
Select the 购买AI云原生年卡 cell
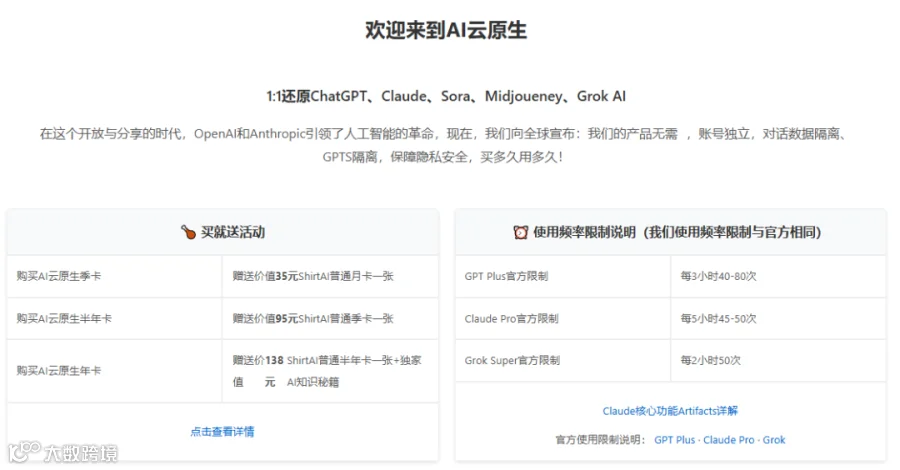tap(114, 371)
